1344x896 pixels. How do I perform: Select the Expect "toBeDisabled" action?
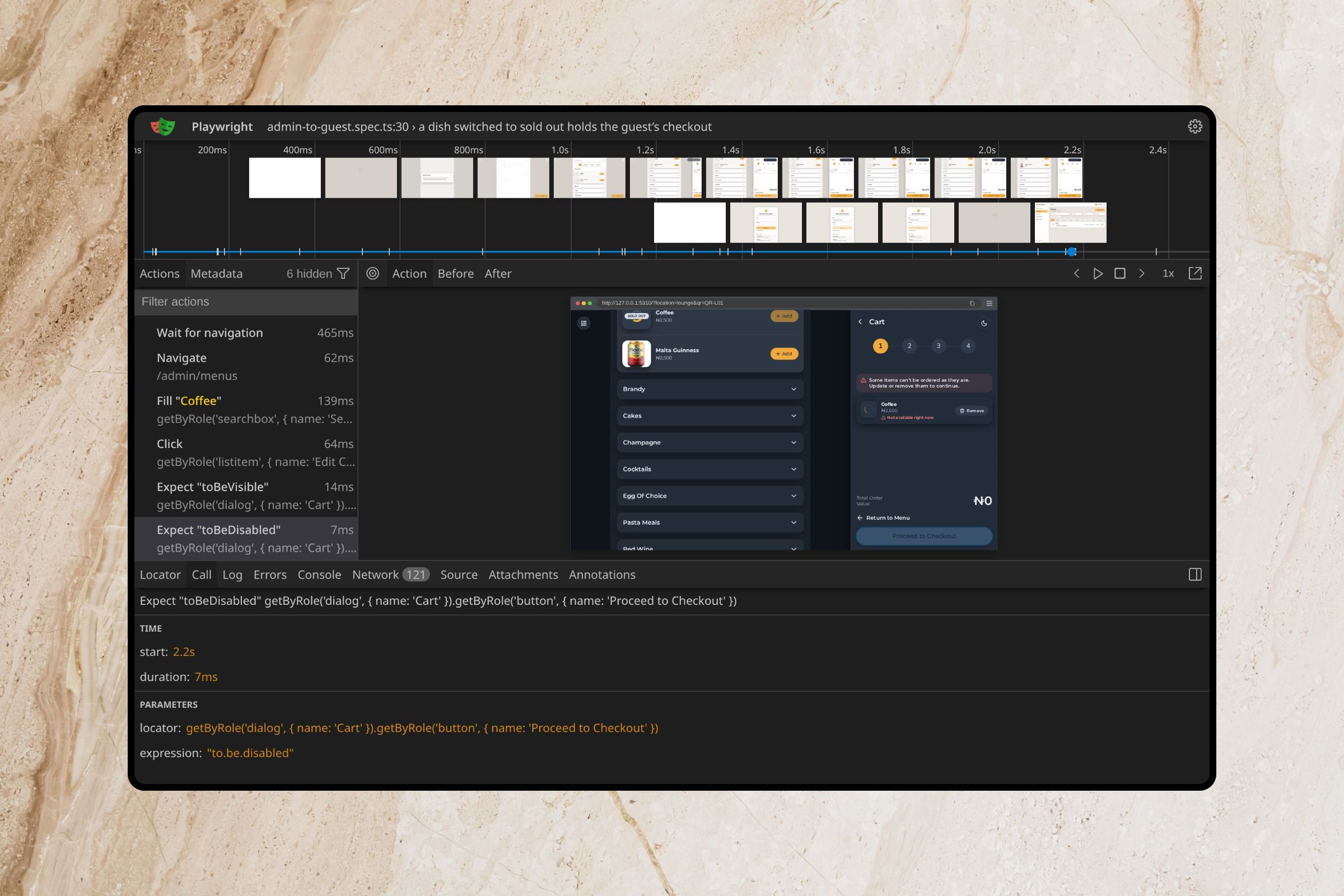tap(246, 538)
